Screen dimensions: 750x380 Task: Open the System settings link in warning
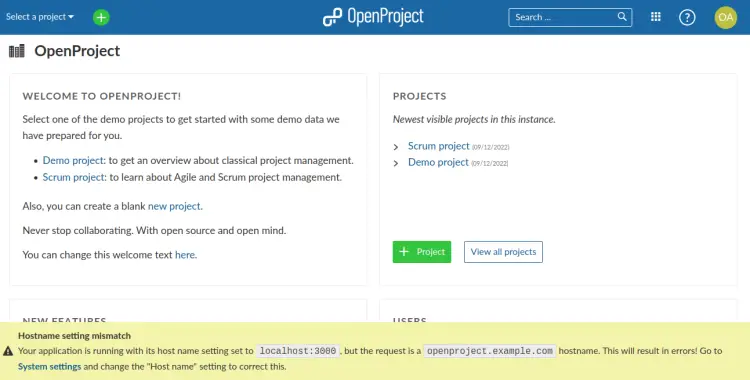(x=50, y=367)
